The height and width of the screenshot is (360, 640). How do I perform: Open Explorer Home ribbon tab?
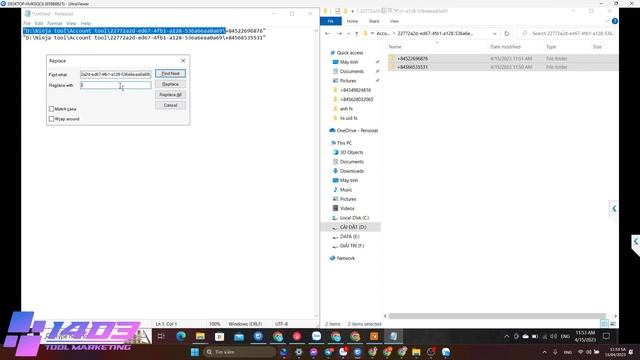[x=352, y=21]
